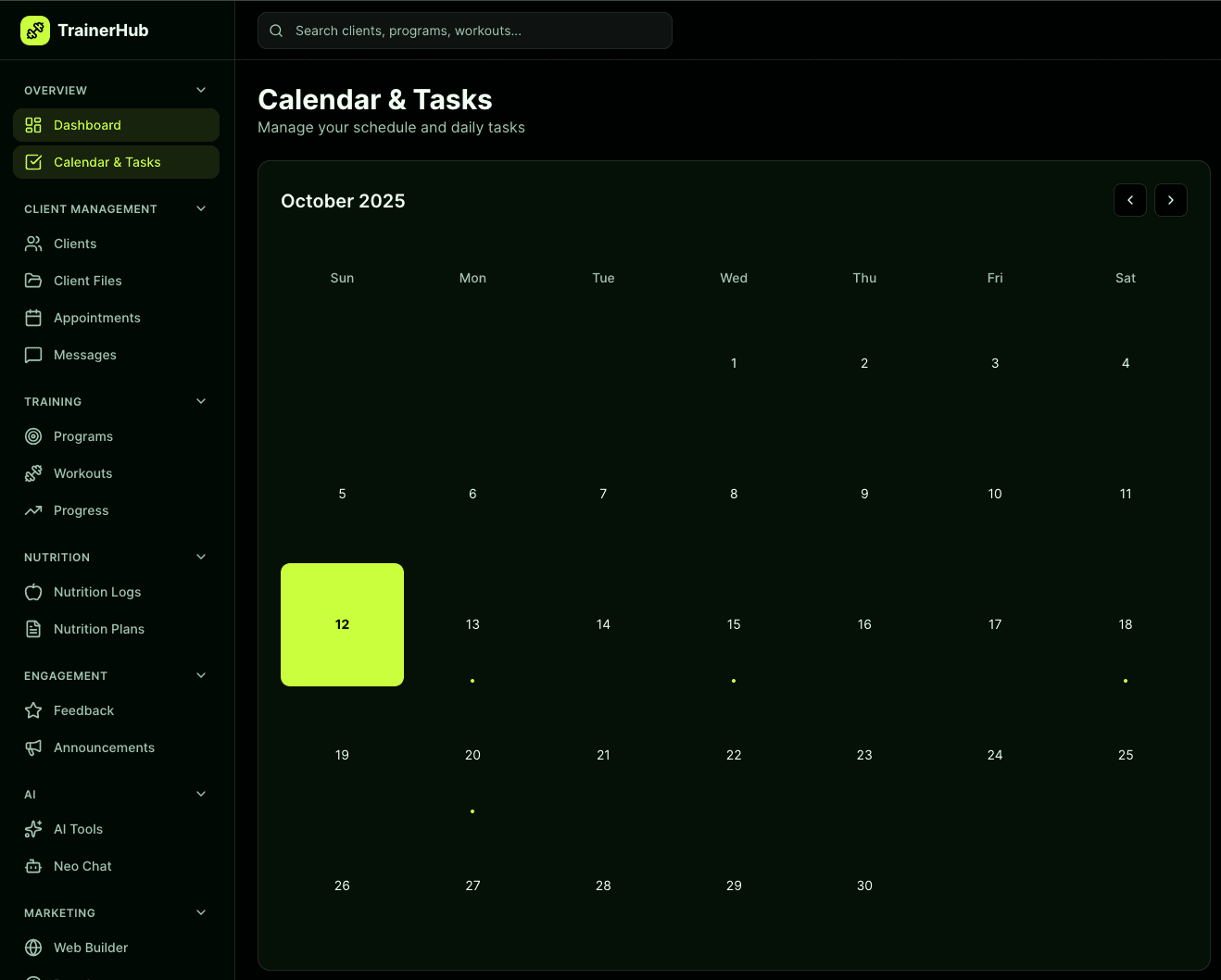Collapse the Training section chevron

[200, 401]
